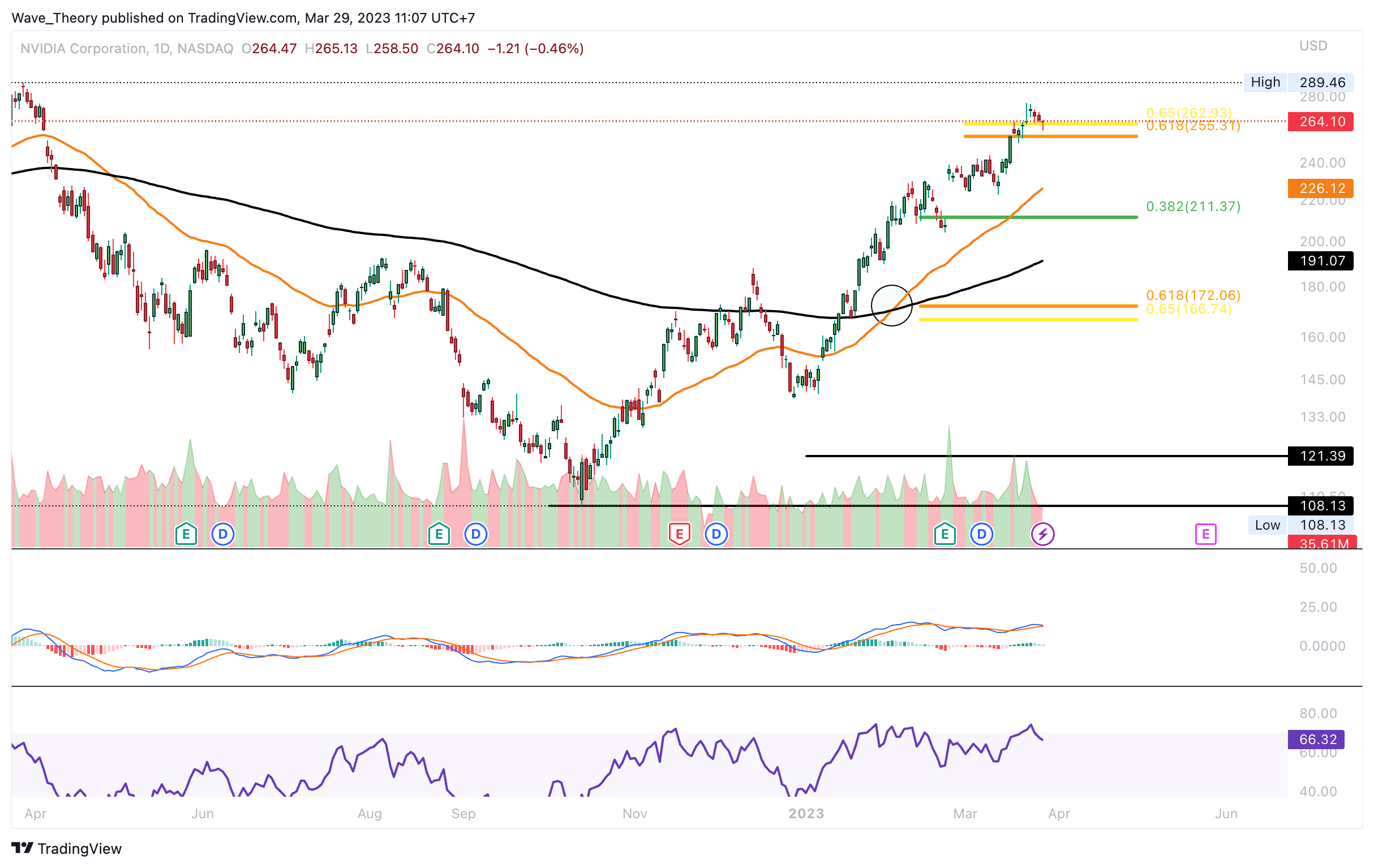Click the circle drawing at moving average crossover
1374x868 pixels.
coord(892,306)
